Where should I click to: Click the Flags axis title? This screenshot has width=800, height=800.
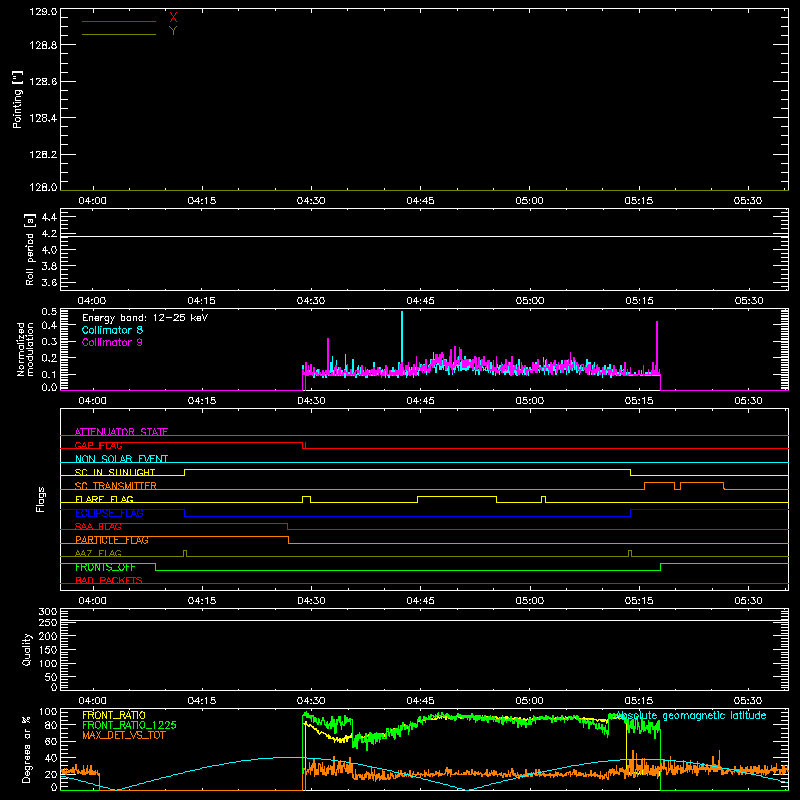point(41,499)
